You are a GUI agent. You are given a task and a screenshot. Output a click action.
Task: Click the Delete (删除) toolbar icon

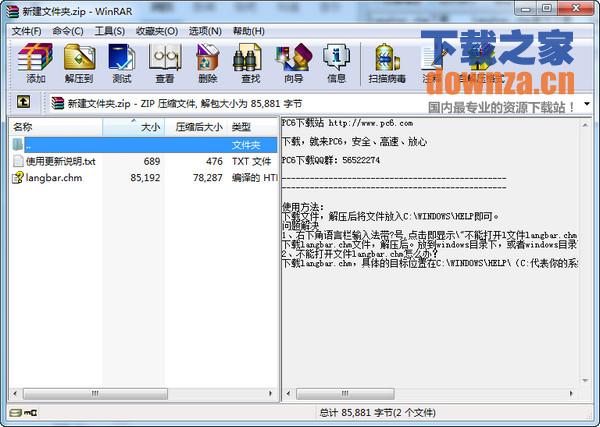click(208, 63)
